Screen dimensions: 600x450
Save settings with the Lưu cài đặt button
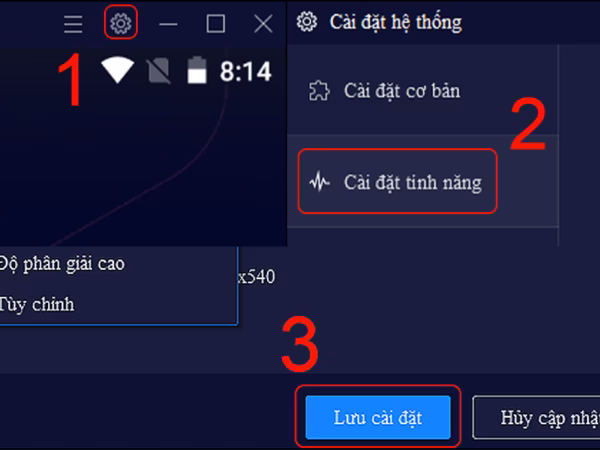click(x=378, y=417)
